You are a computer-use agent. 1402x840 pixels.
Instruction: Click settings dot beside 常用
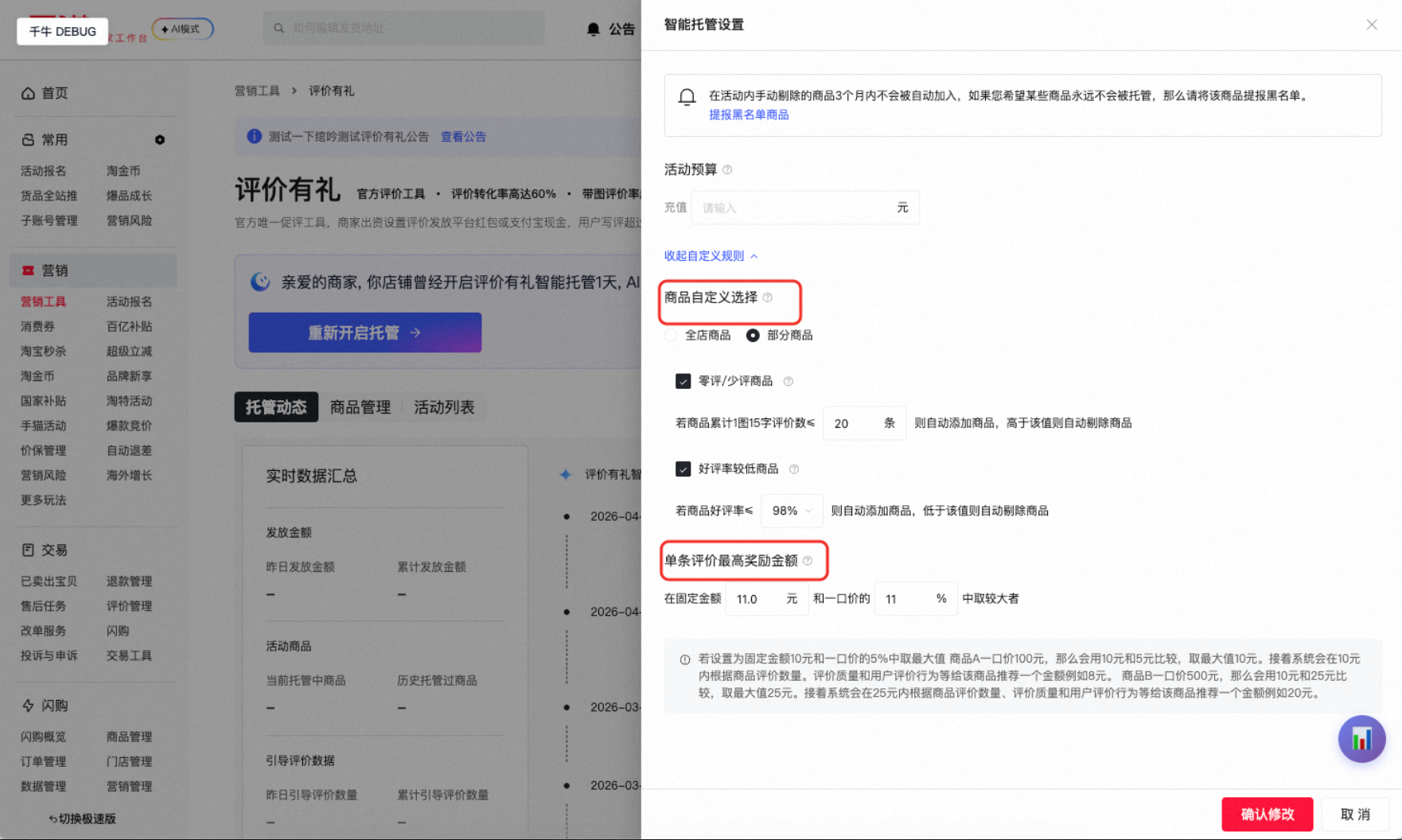click(x=160, y=140)
